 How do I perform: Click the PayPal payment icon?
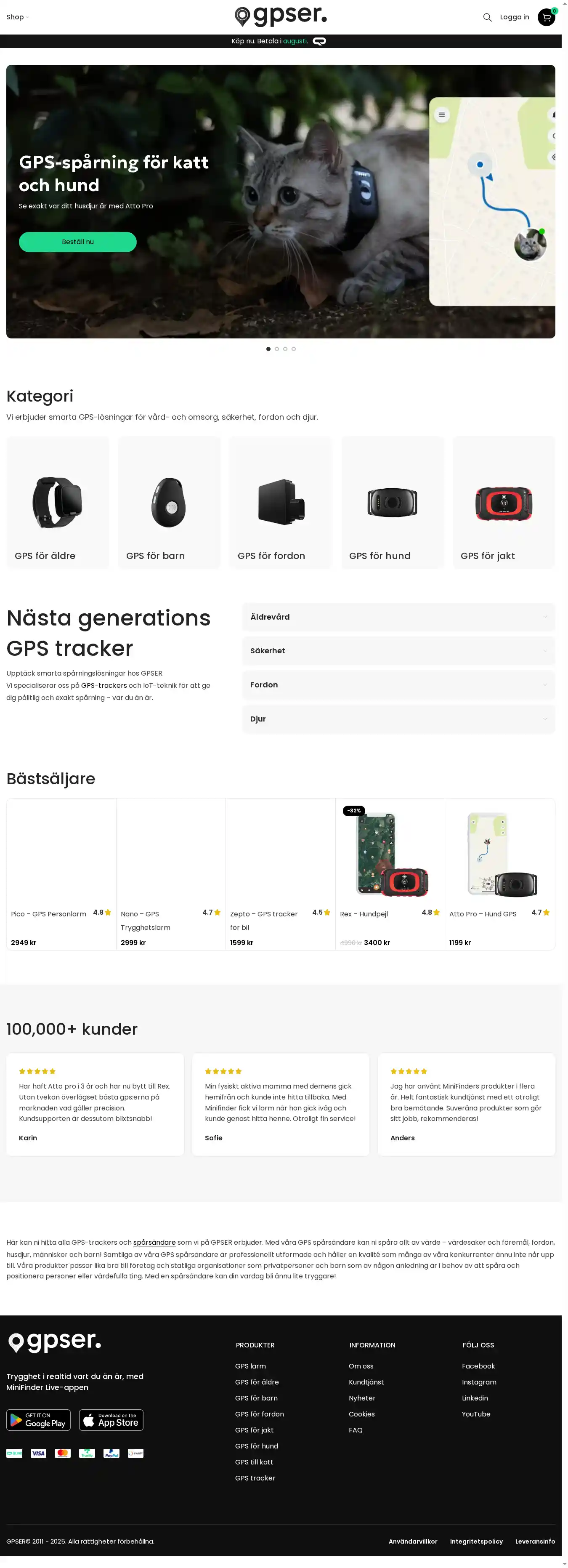point(111,1454)
